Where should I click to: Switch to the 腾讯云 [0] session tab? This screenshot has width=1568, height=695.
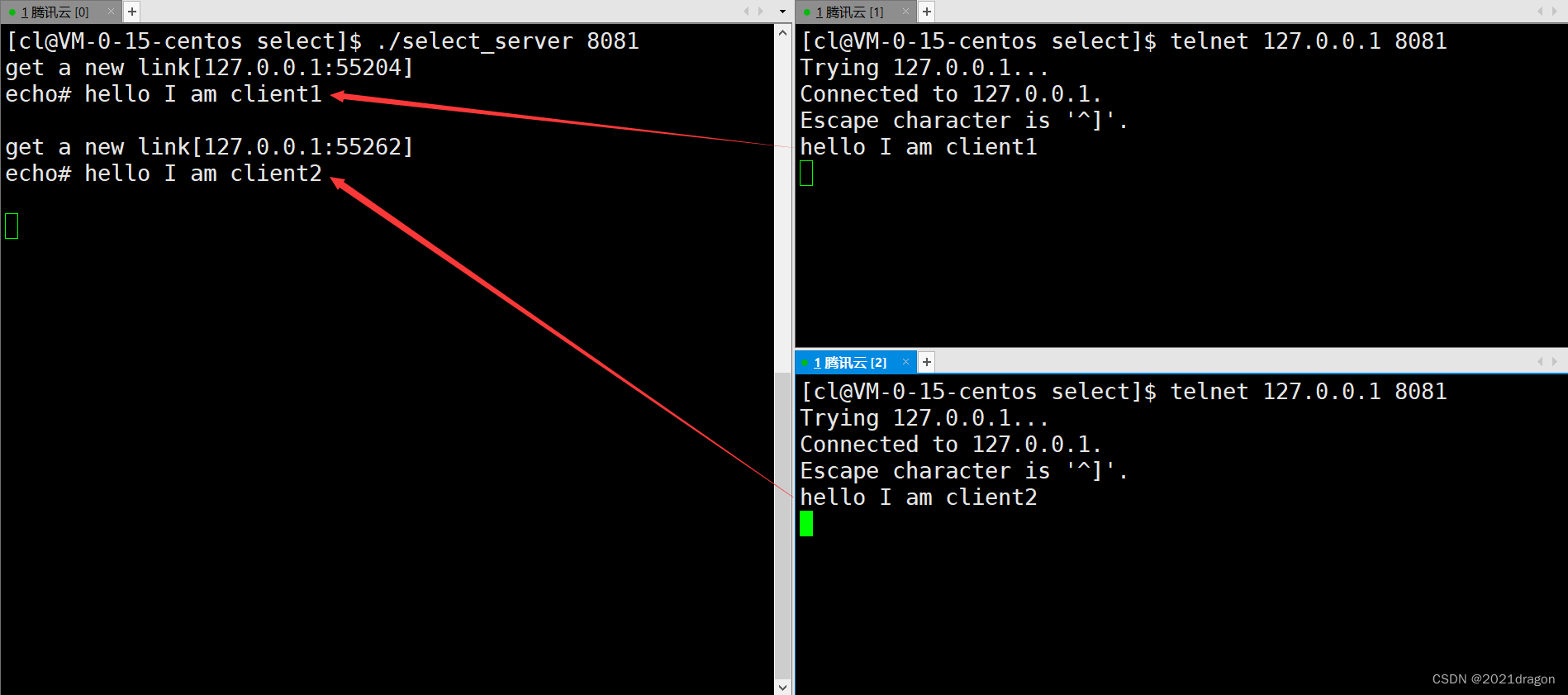pyautogui.click(x=55, y=12)
